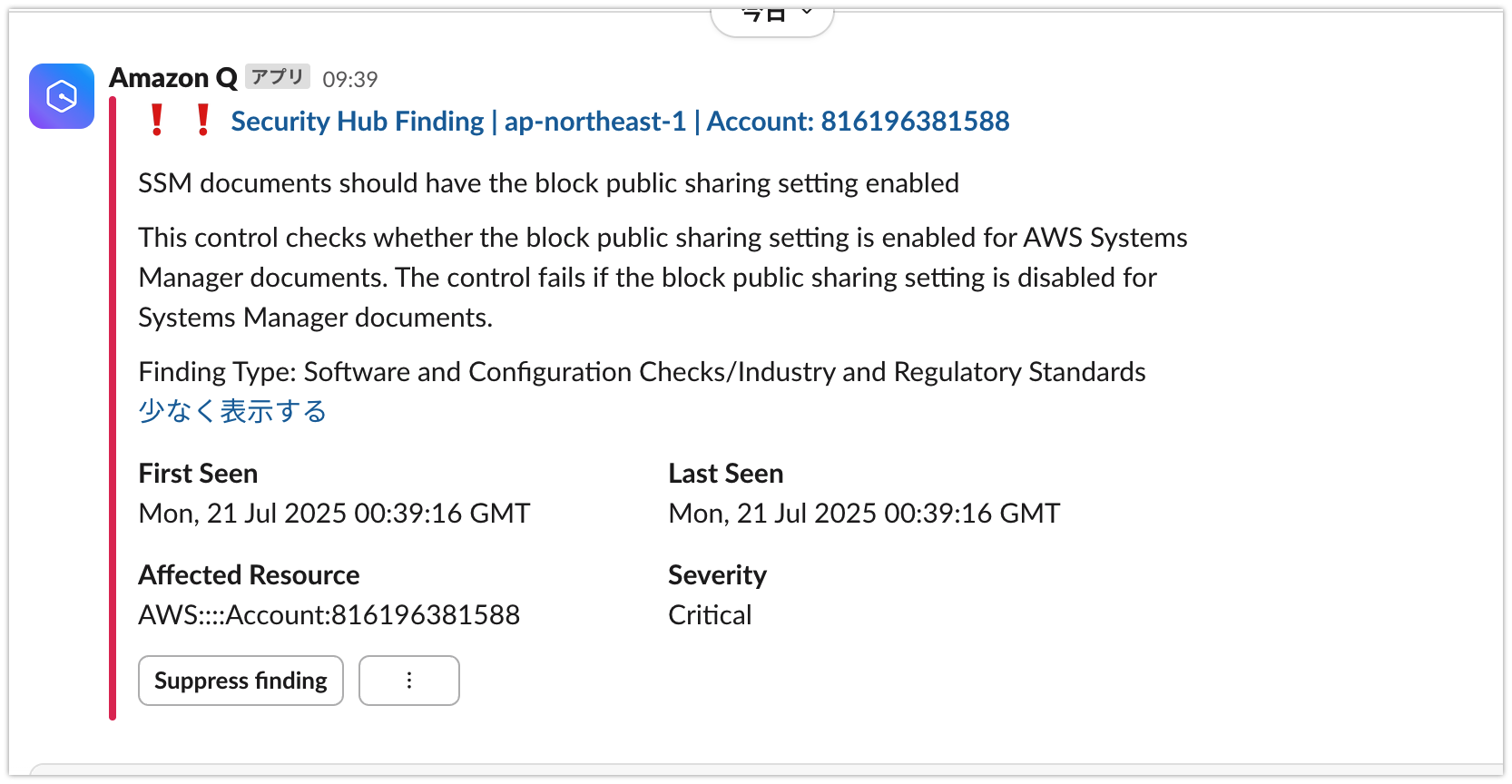Click the Critical severity value
Image resolution: width=1512 pixels, height=784 pixels.
coord(710,615)
